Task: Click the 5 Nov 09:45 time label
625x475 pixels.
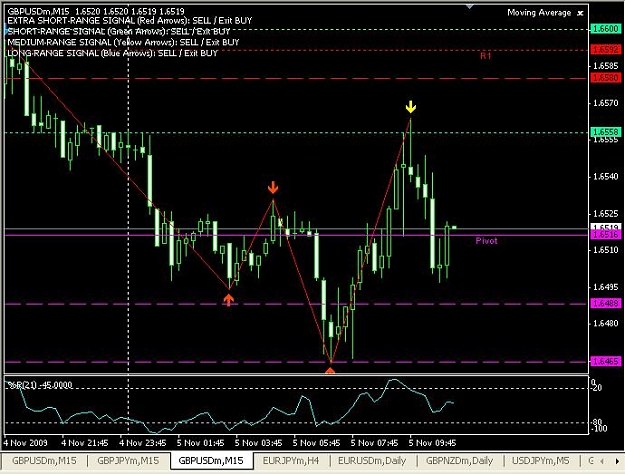Action: coord(432,443)
